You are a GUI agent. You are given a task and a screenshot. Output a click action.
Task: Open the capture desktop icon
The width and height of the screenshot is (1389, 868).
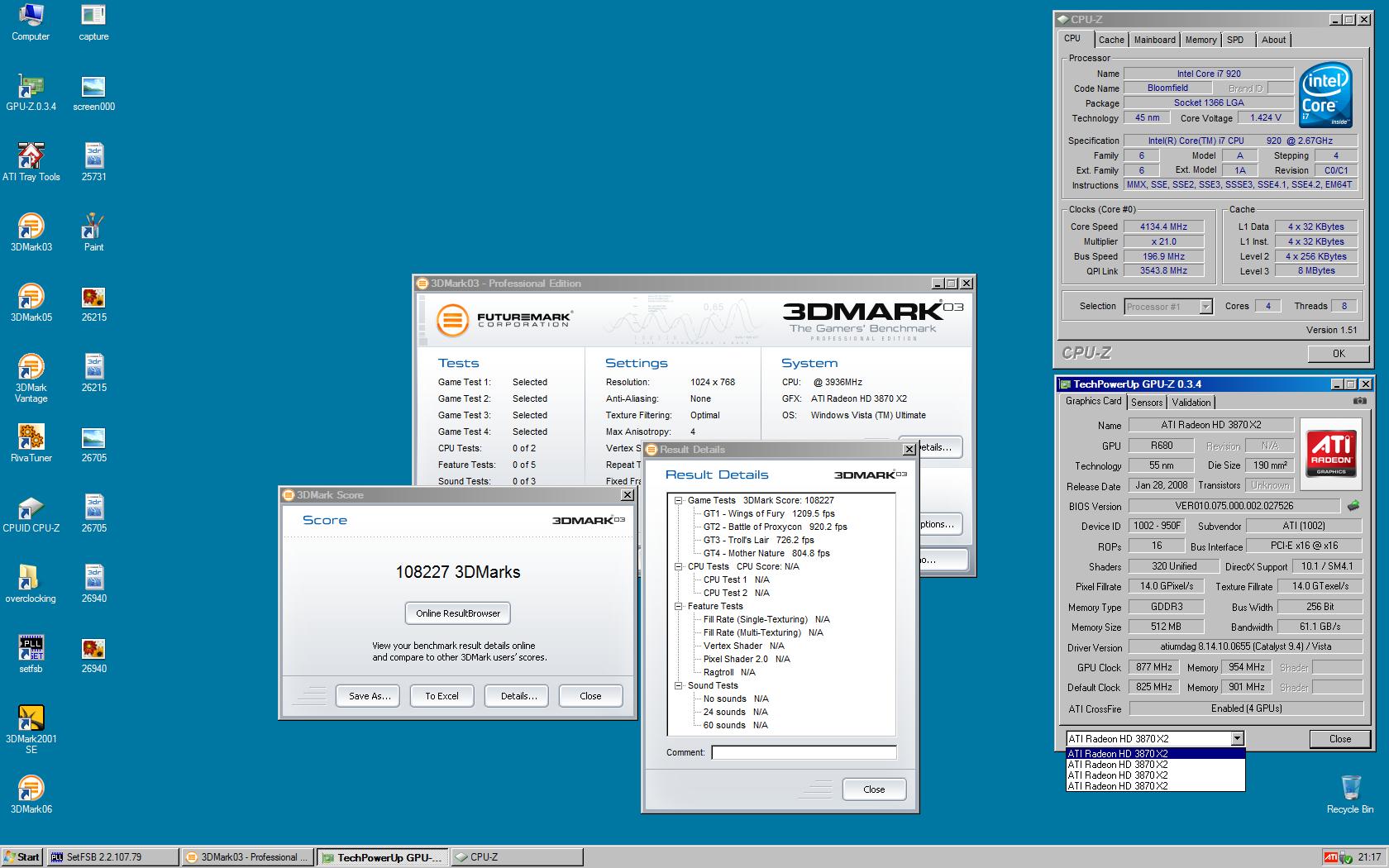tap(93, 21)
